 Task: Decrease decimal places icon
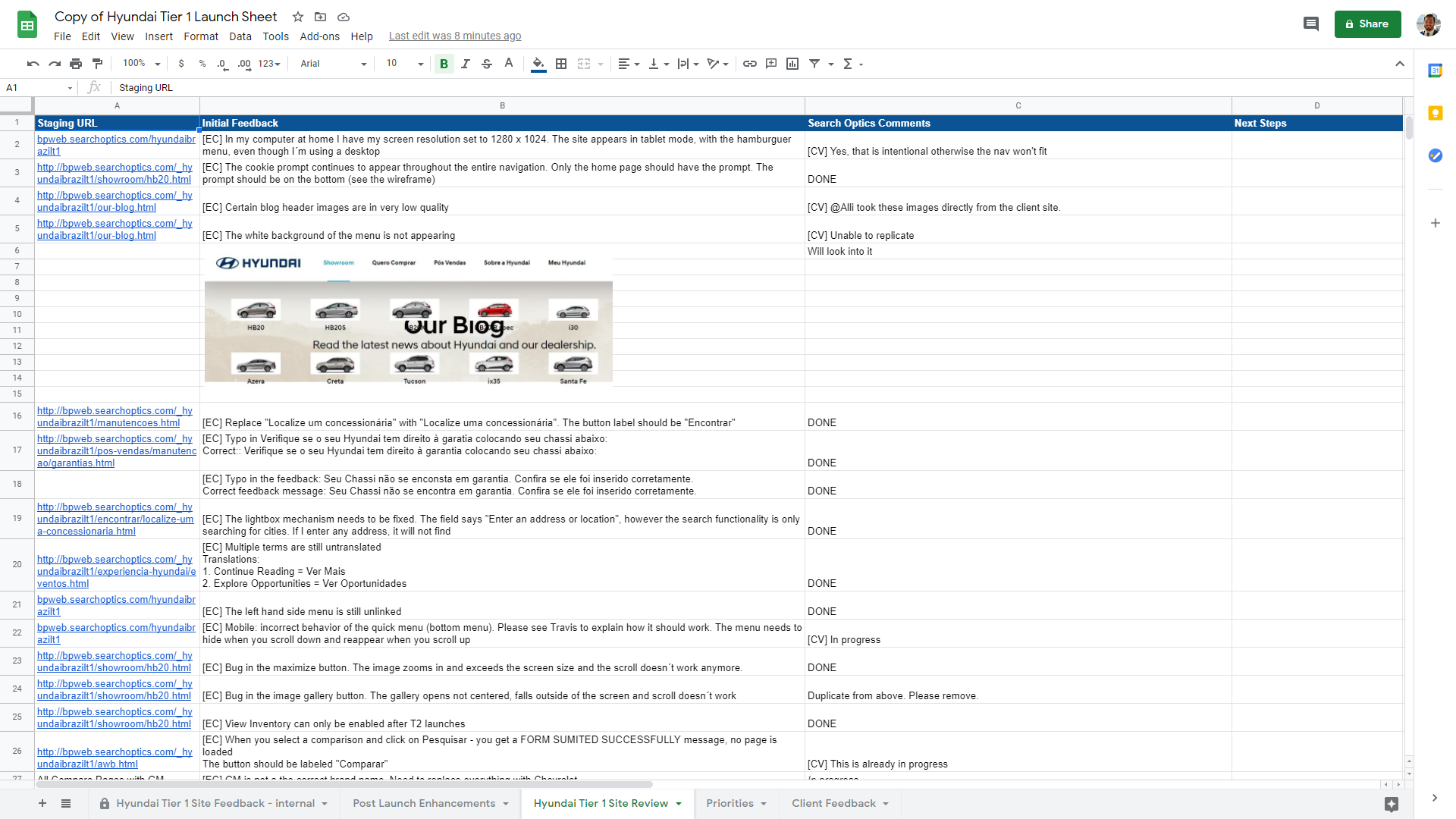tap(222, 64)
